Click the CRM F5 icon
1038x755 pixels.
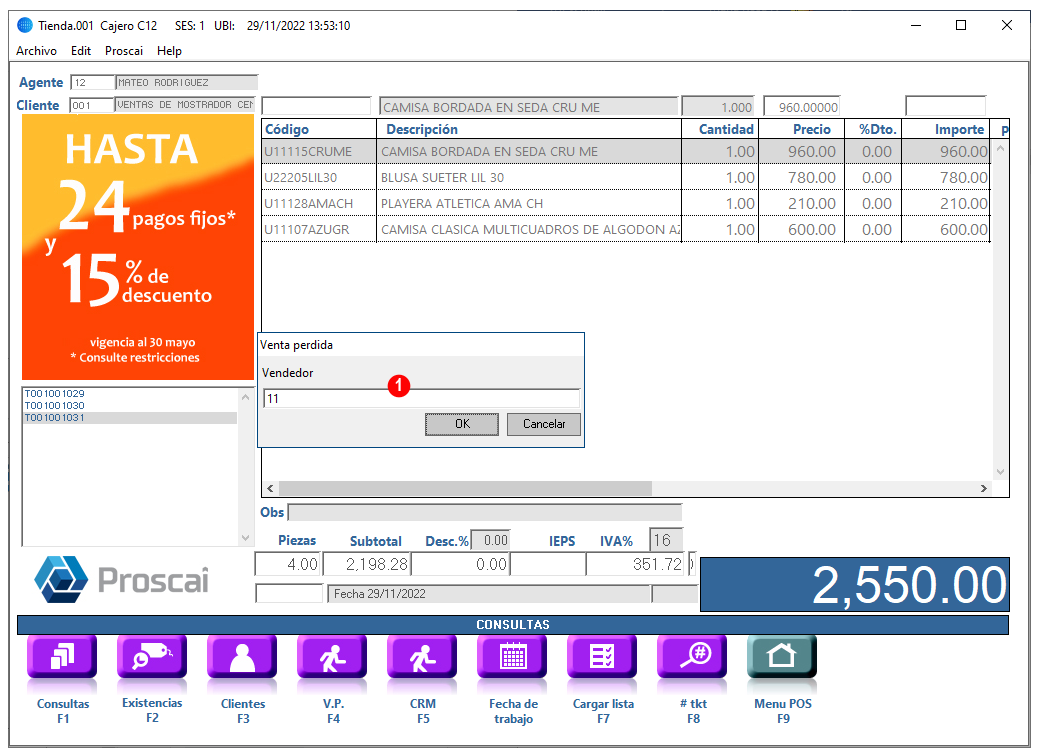click(422, 656)
